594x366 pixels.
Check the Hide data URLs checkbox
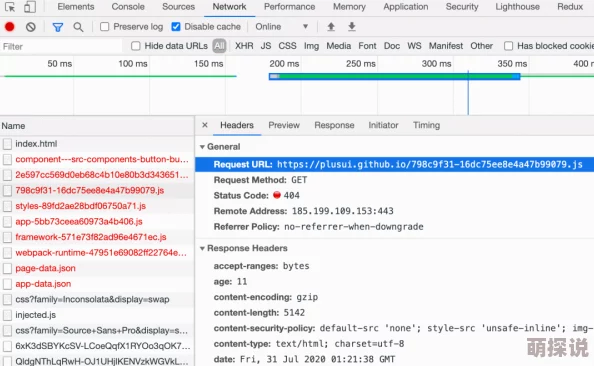[x=135, y=46]
